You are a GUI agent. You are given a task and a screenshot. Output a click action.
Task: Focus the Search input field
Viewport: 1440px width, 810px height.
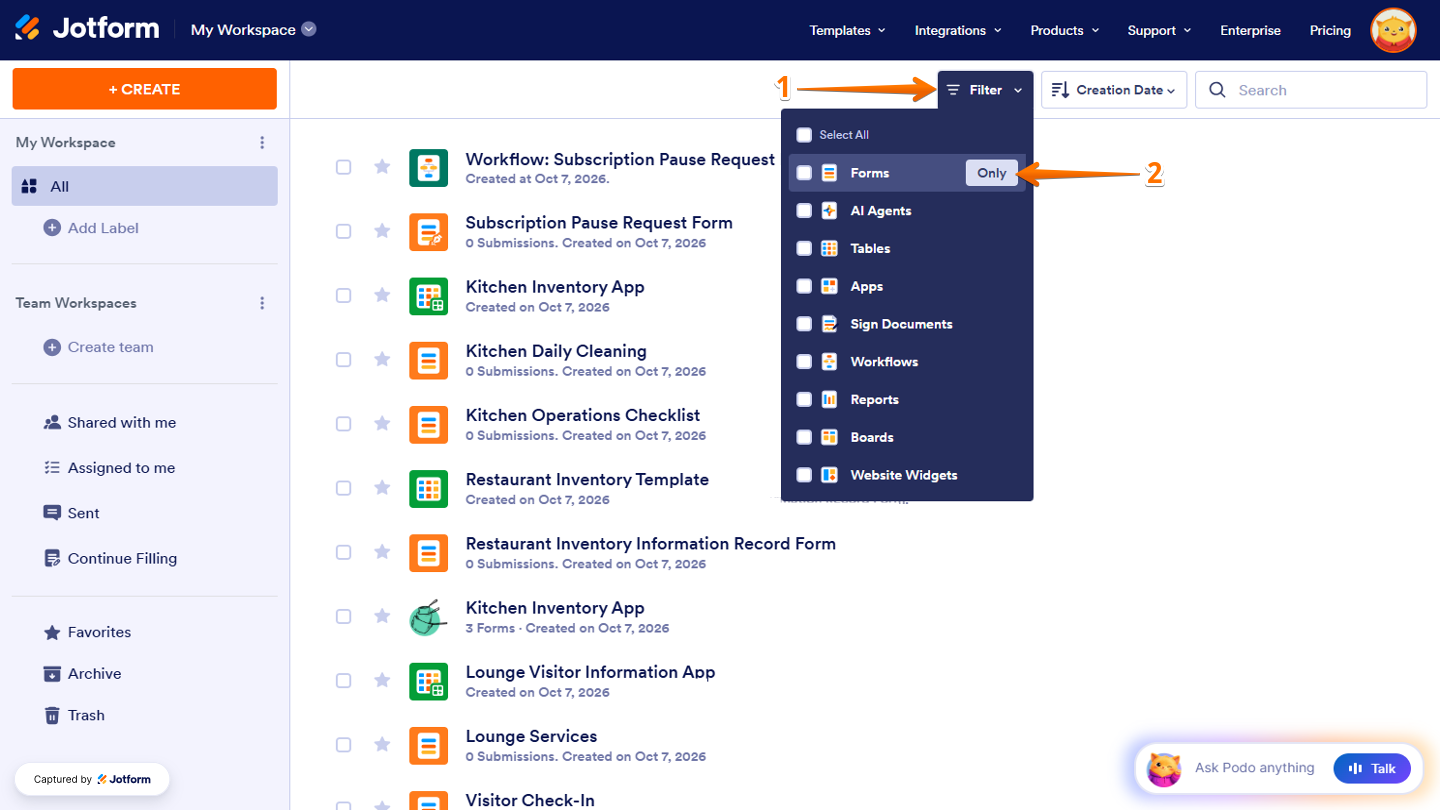click(x=1311, y=90)
